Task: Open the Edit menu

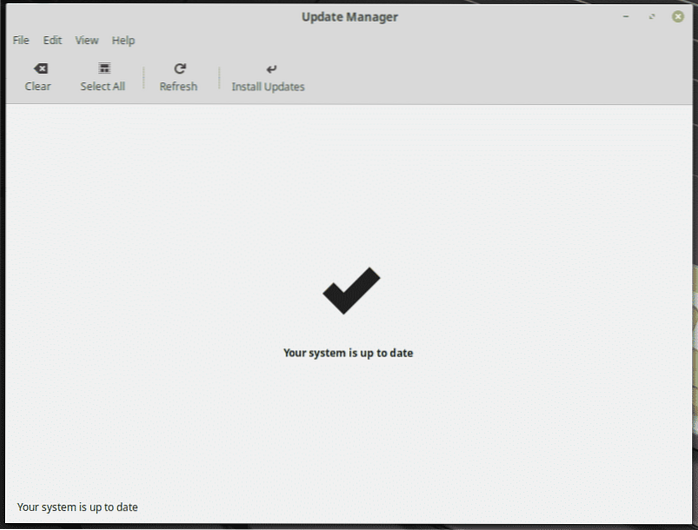Action: (x=52, y=41)
